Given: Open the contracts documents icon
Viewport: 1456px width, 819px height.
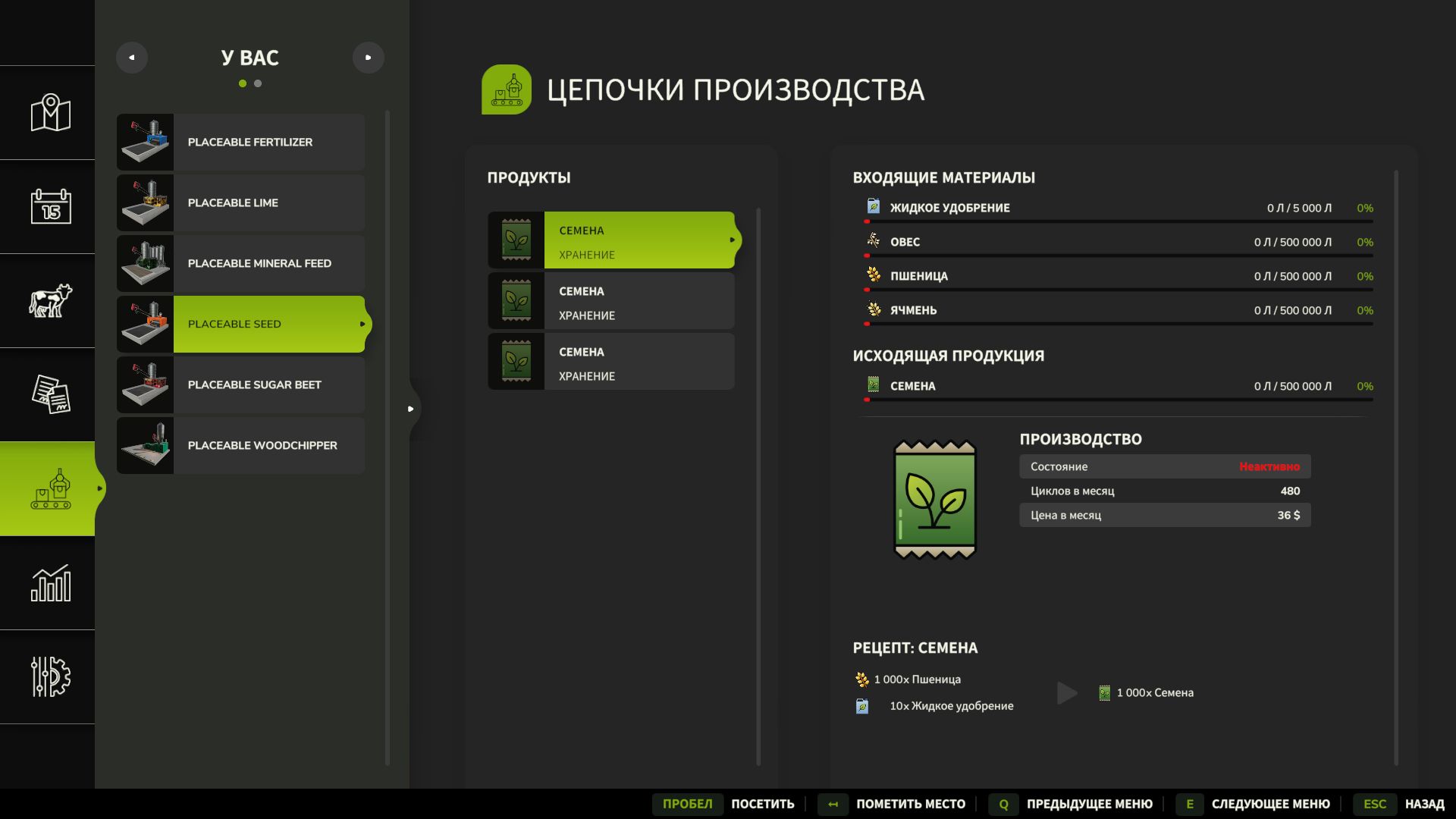Looking at the screenshot, I should point(50,394).
